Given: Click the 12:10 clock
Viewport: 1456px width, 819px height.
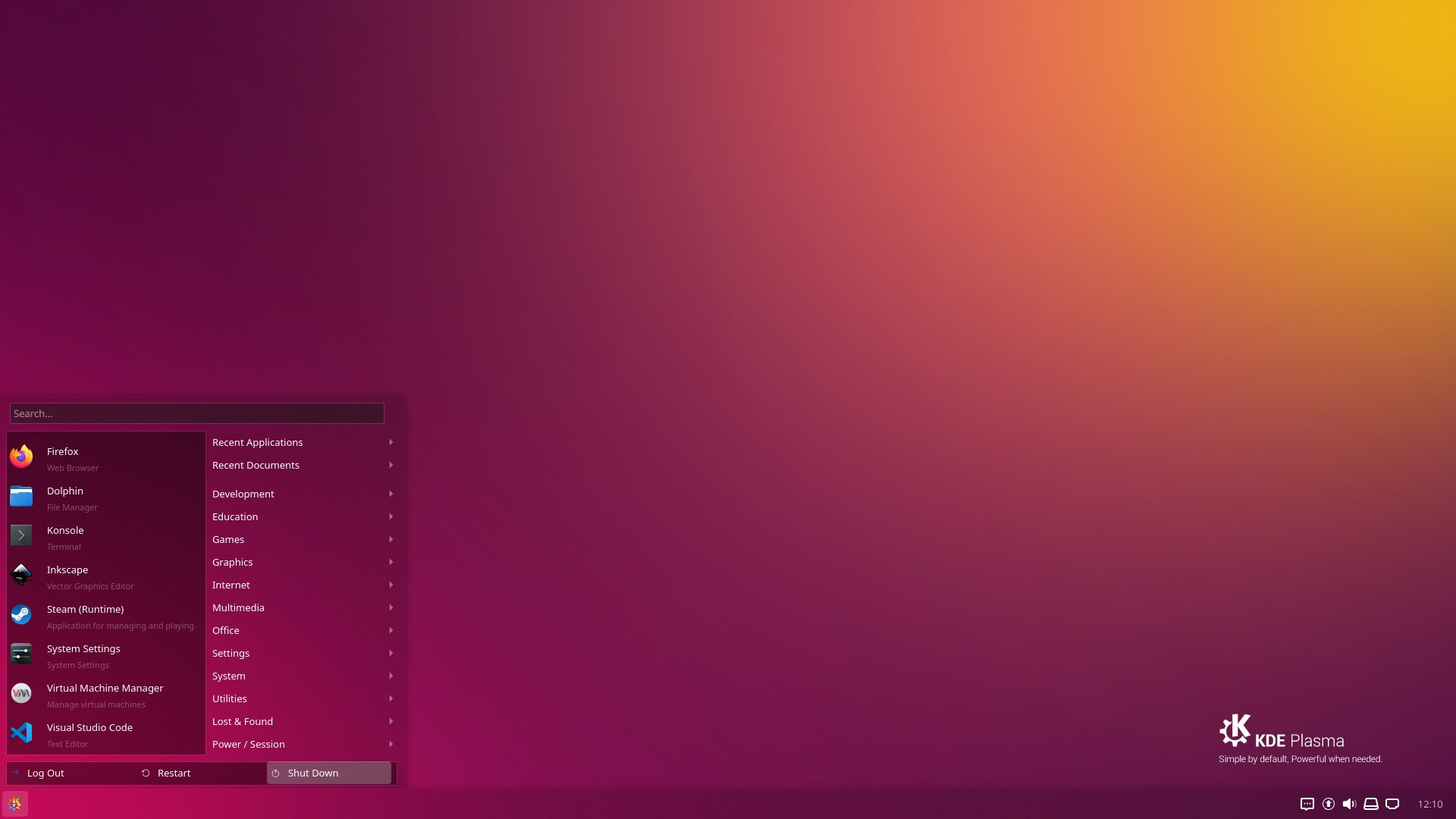Looking at the screenshot, I should point(1430,804).
